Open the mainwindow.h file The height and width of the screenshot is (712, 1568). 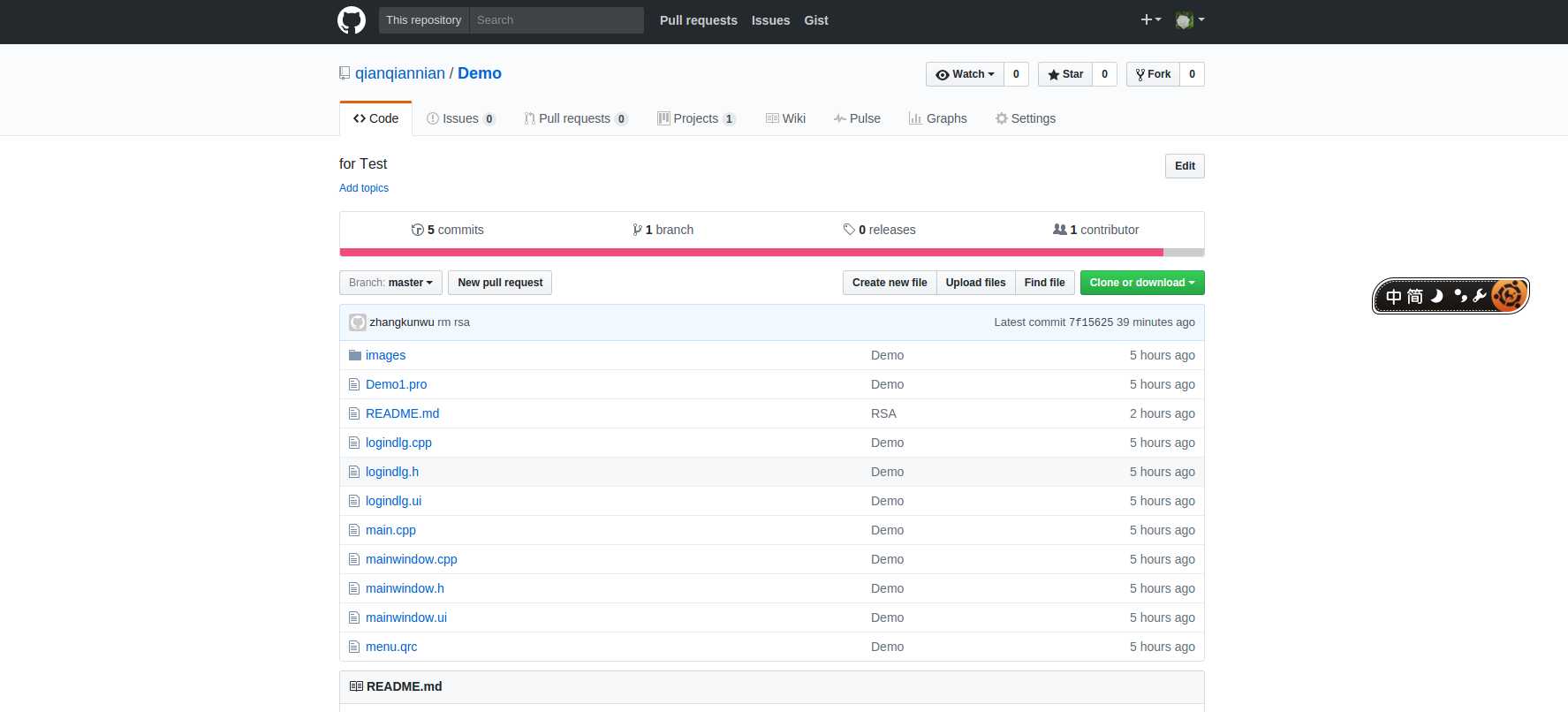click(x=405, y=588)
